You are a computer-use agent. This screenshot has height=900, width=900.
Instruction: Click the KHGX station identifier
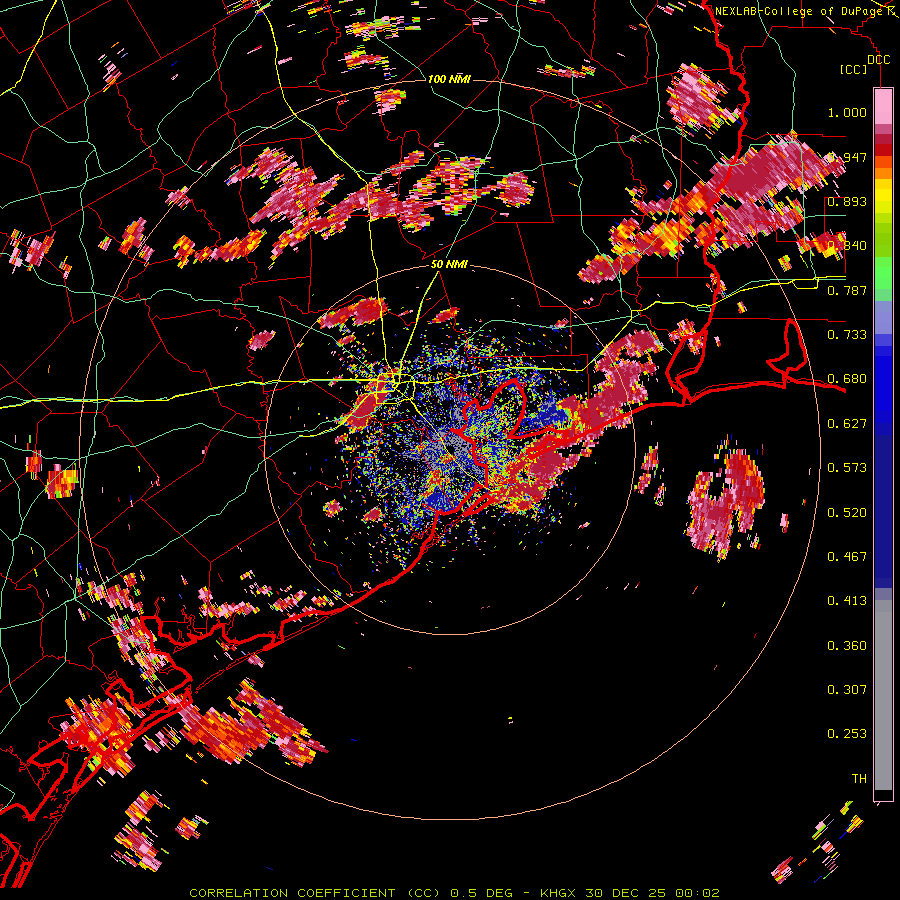[559, 893]
